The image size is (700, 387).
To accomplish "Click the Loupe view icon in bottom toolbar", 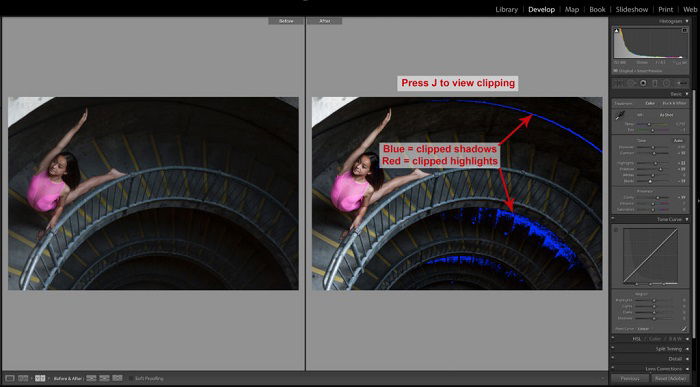I will [10, 378].
